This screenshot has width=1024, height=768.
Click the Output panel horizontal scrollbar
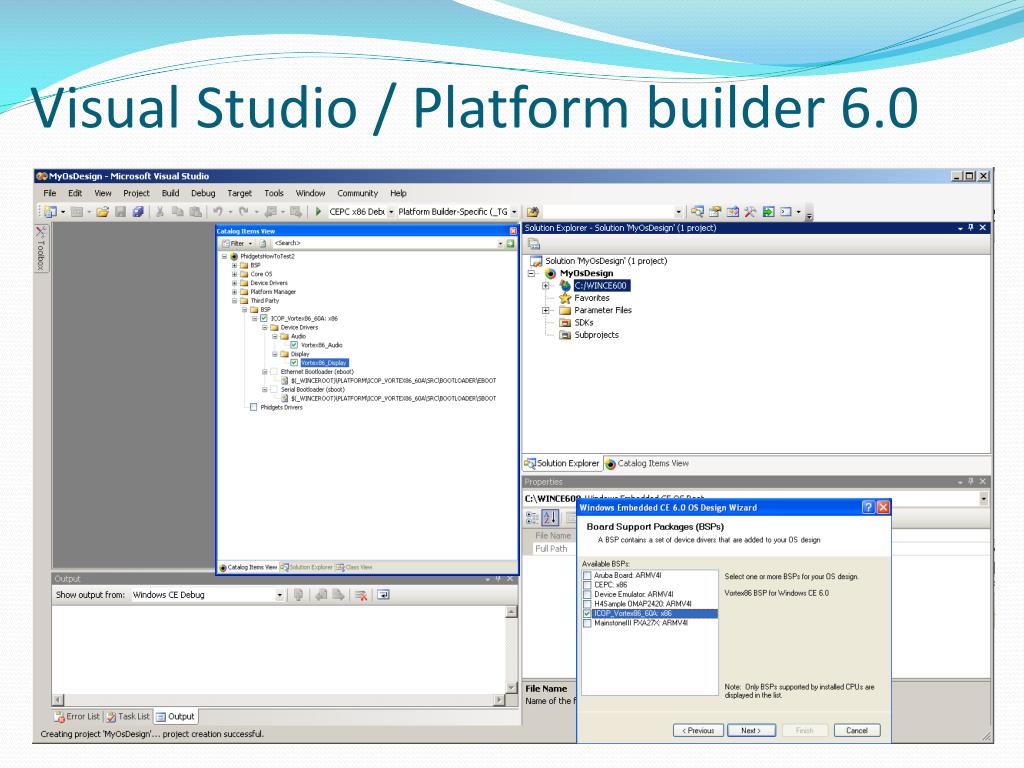pos(279,699)
